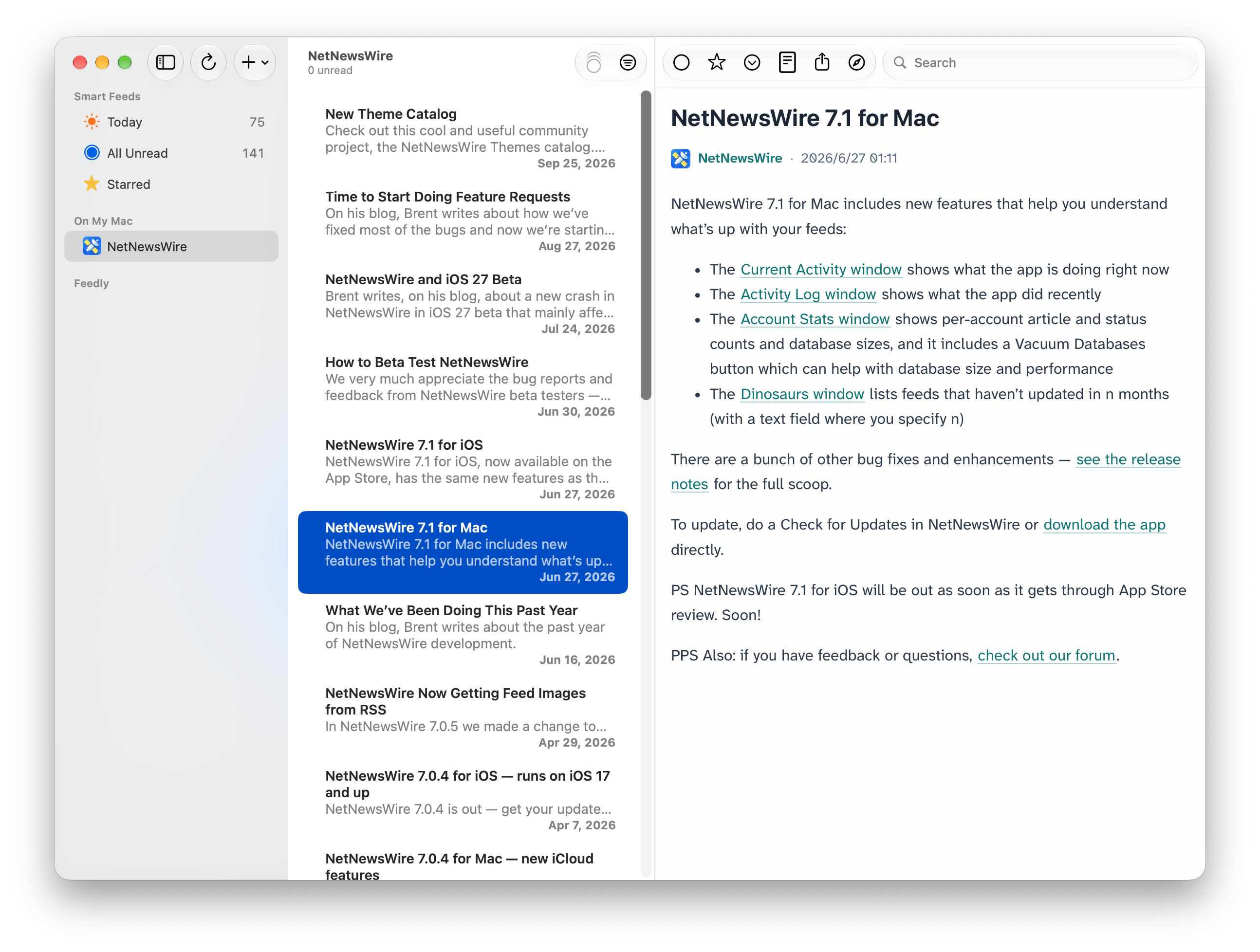The width and height of the screenshot is (1260, 952).
Task: Select the Today smart feed
Action: point(171,122)
